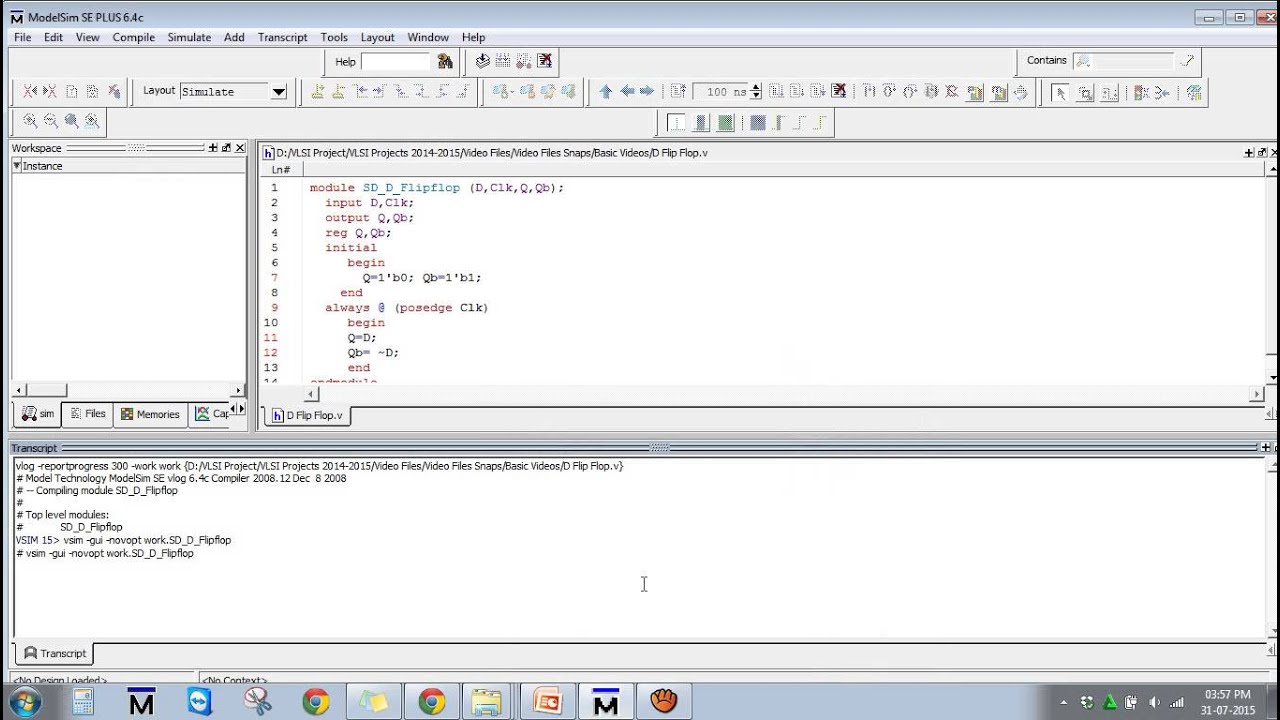Screen dimensions: 1280x720
Task: Click the cut icon with red scissors X
Action: (x=30, y=91)
